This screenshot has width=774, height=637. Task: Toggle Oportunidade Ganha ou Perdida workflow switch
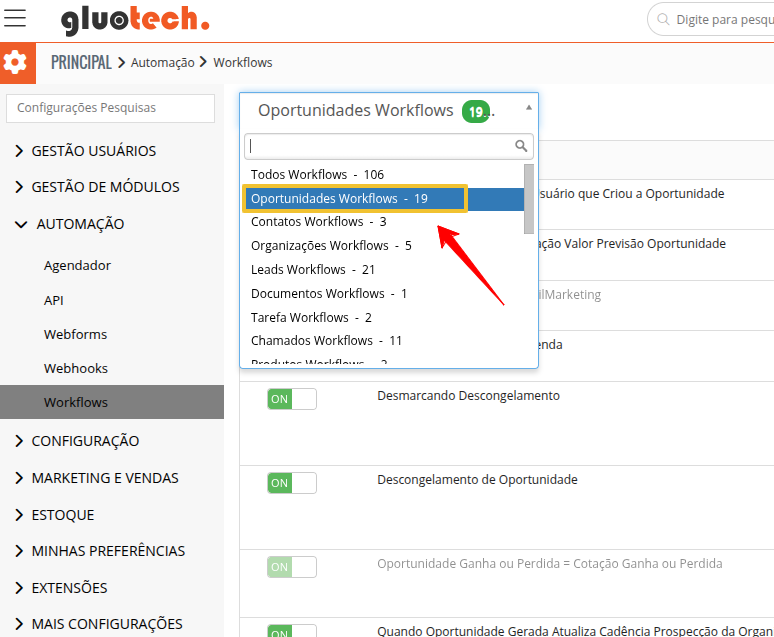click(x=291, y=567)
